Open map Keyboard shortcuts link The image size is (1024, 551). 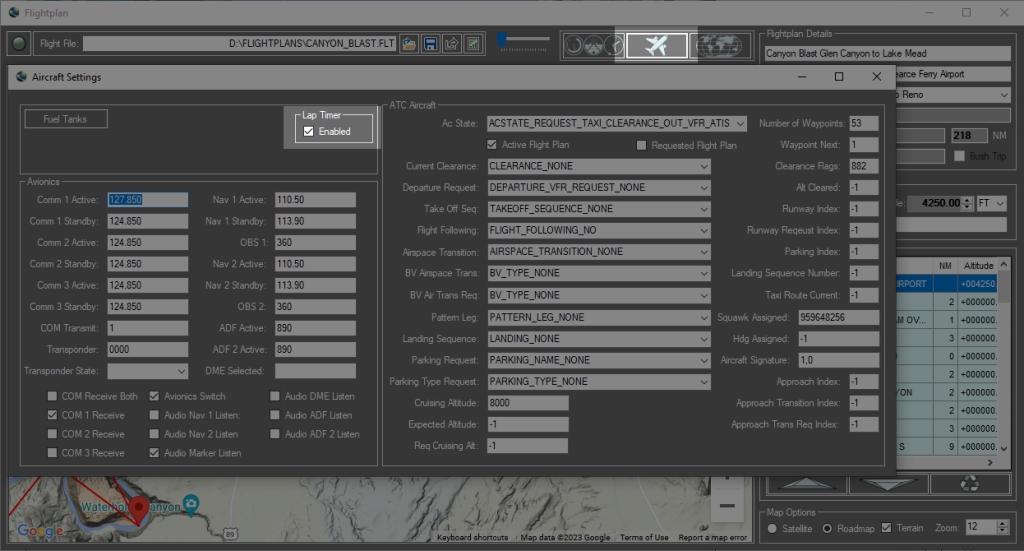[472, 537]
